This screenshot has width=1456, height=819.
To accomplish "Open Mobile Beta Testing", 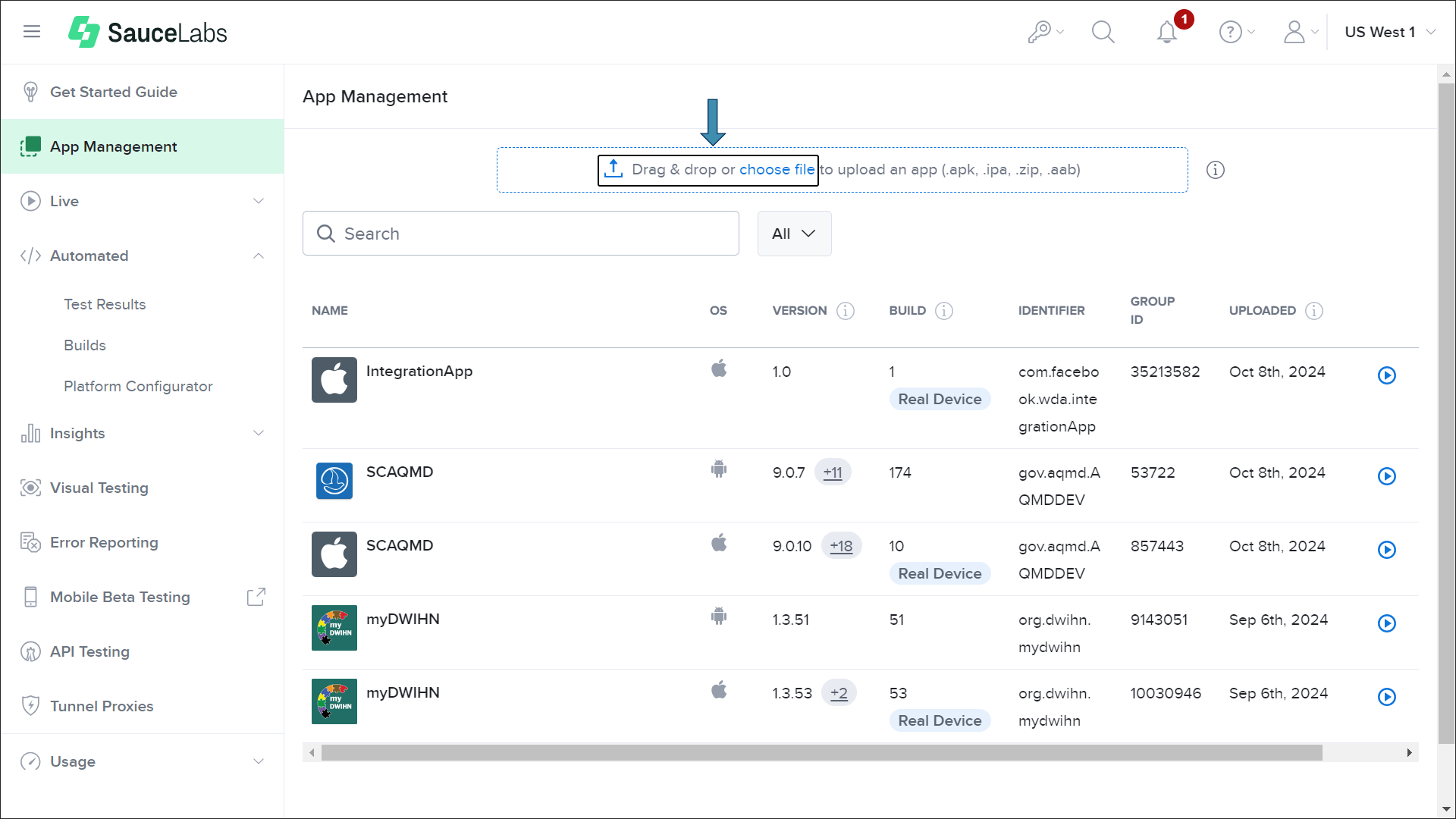I will (120, 597).
